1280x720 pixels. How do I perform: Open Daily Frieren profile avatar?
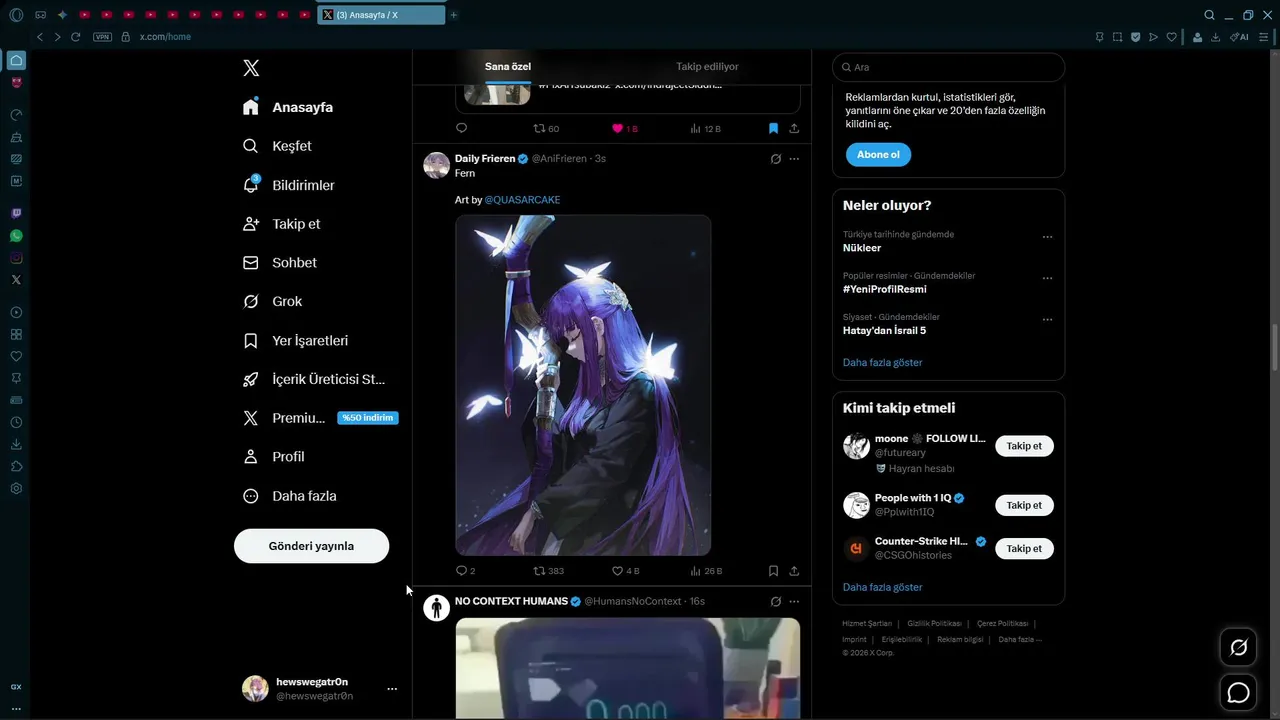tap(436, 165)
